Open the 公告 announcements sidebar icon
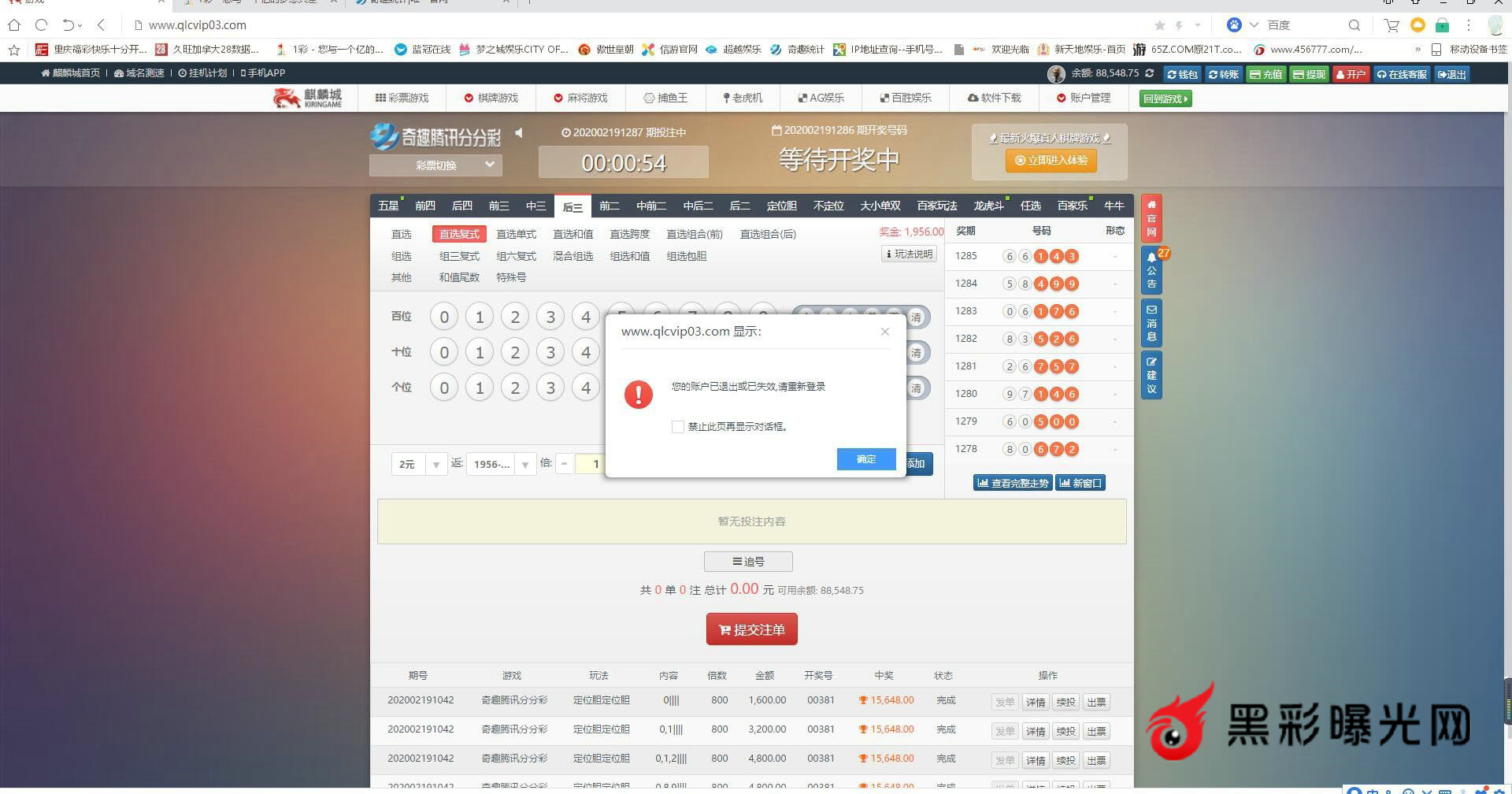The image size is (1512, 794). click(1151, 270)
